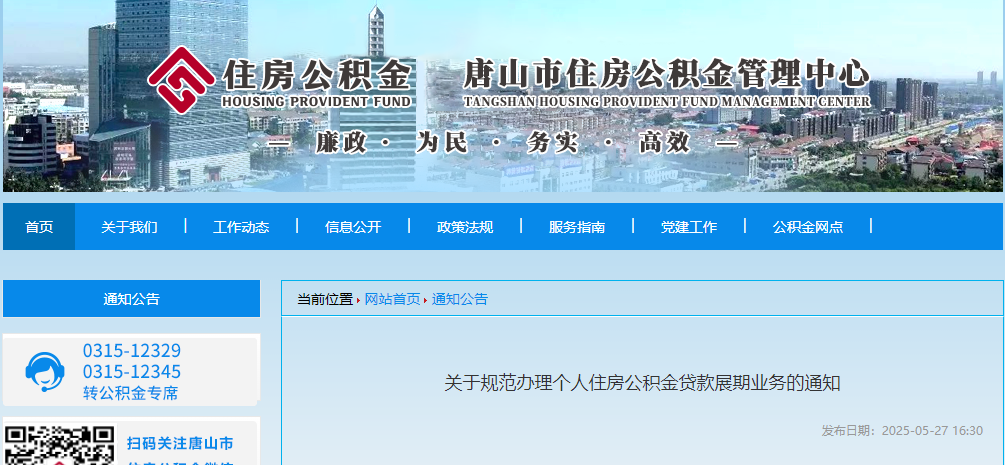Click the WeChat QR code image
This screenshot has width=1005, height=465.
coord(59,446)
